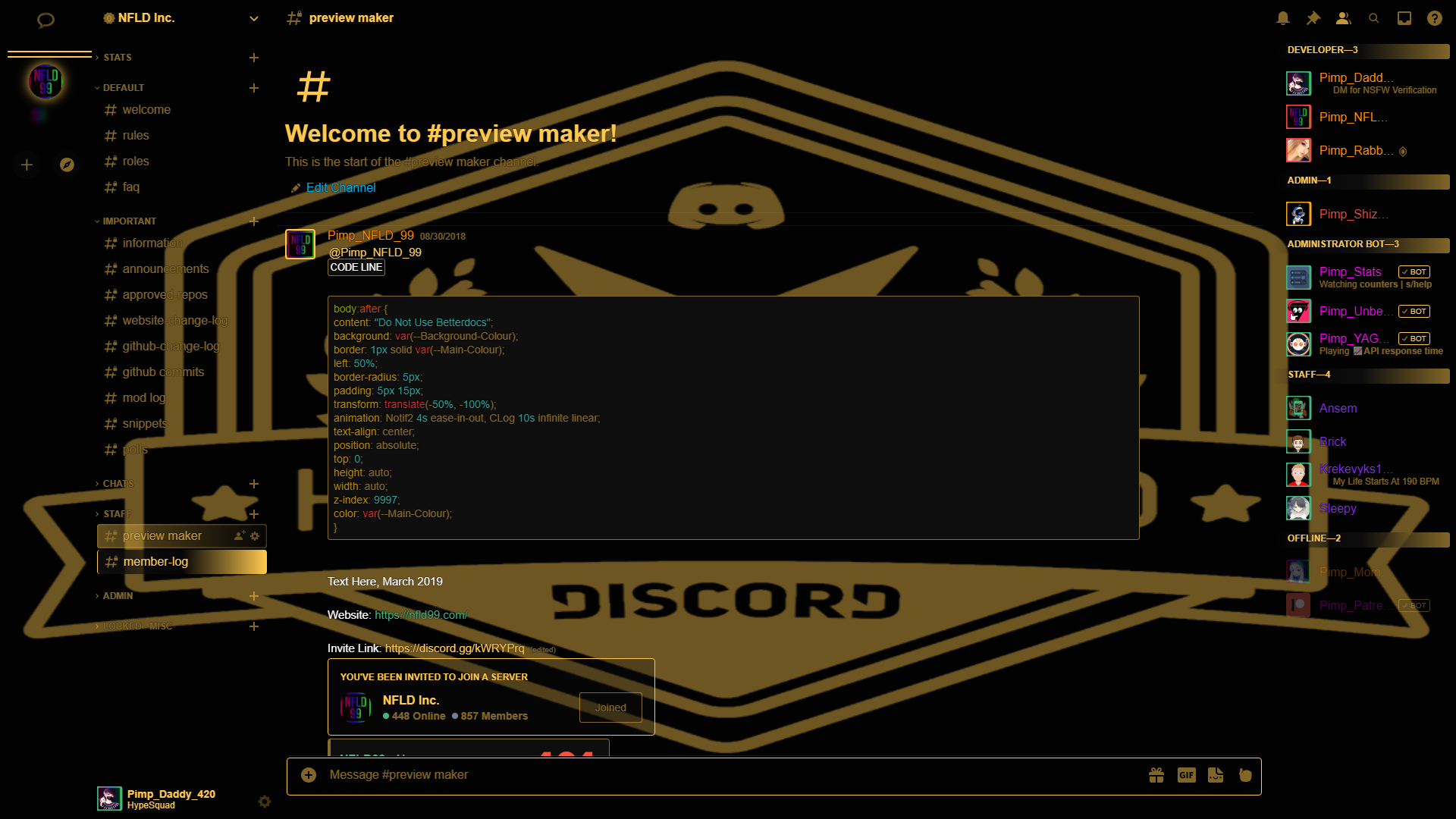Click the add channel plus icon beside CHATS
The width and height of the screenshot is (1456, 819).
coord(254,483)
